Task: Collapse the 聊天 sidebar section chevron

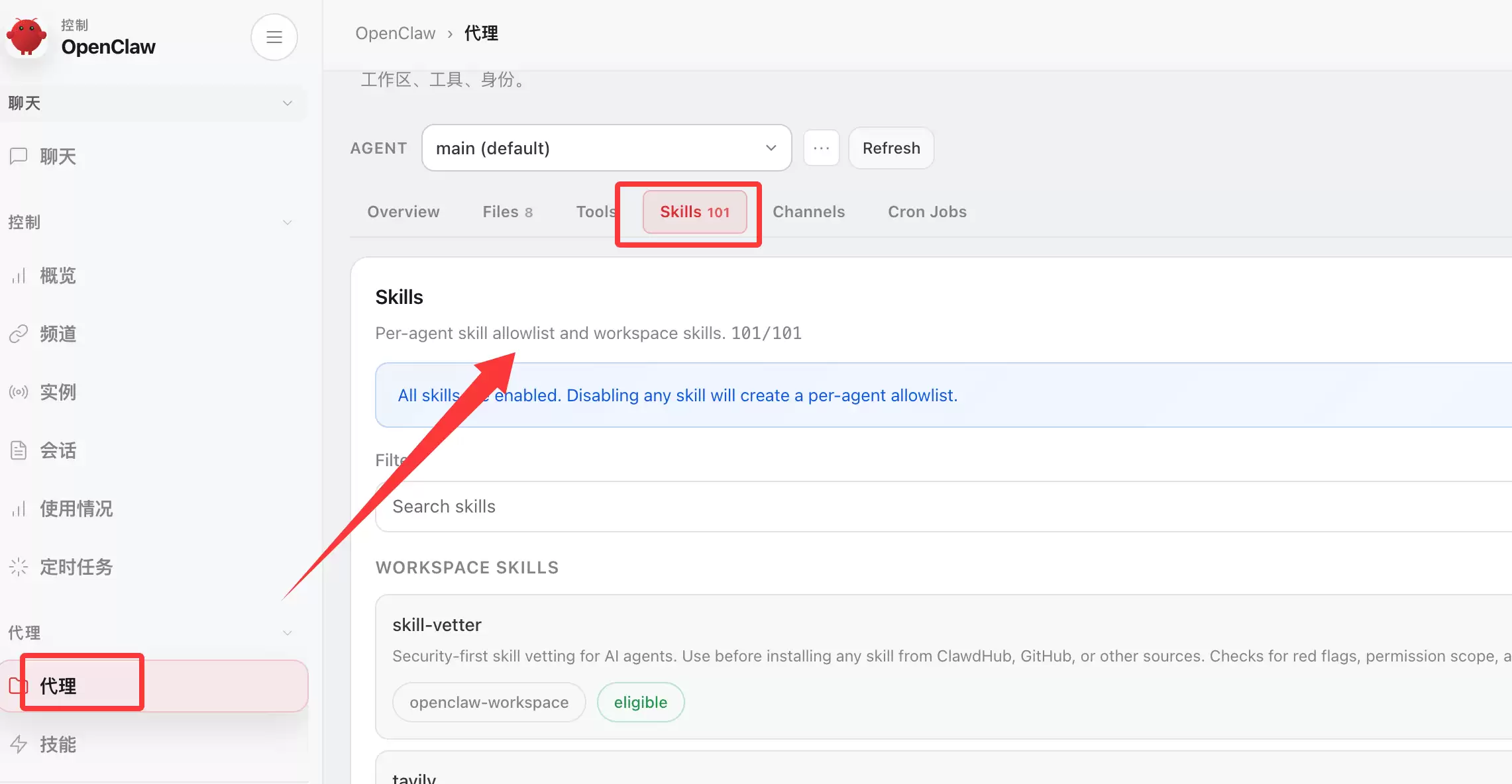Action: pos(287,103)
